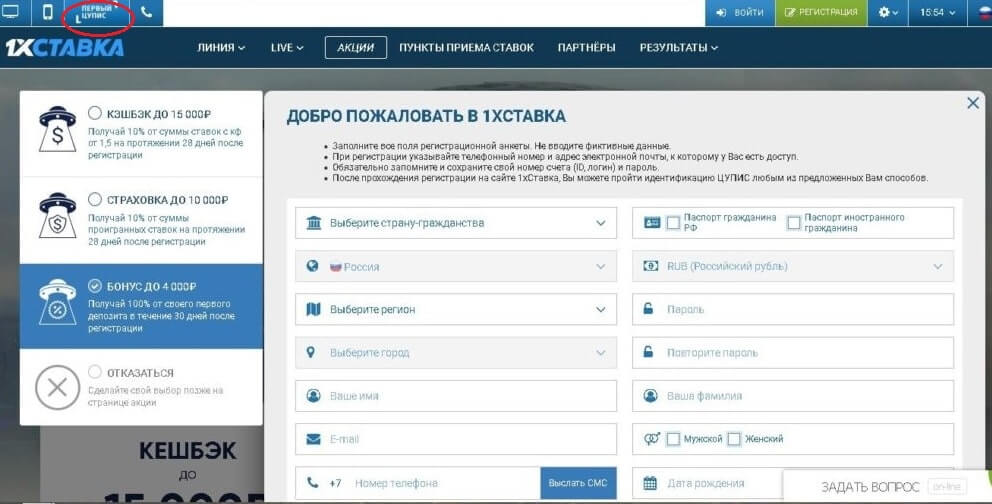Click the person icon beside Ваше имя
992x504 pixels.
313,396
